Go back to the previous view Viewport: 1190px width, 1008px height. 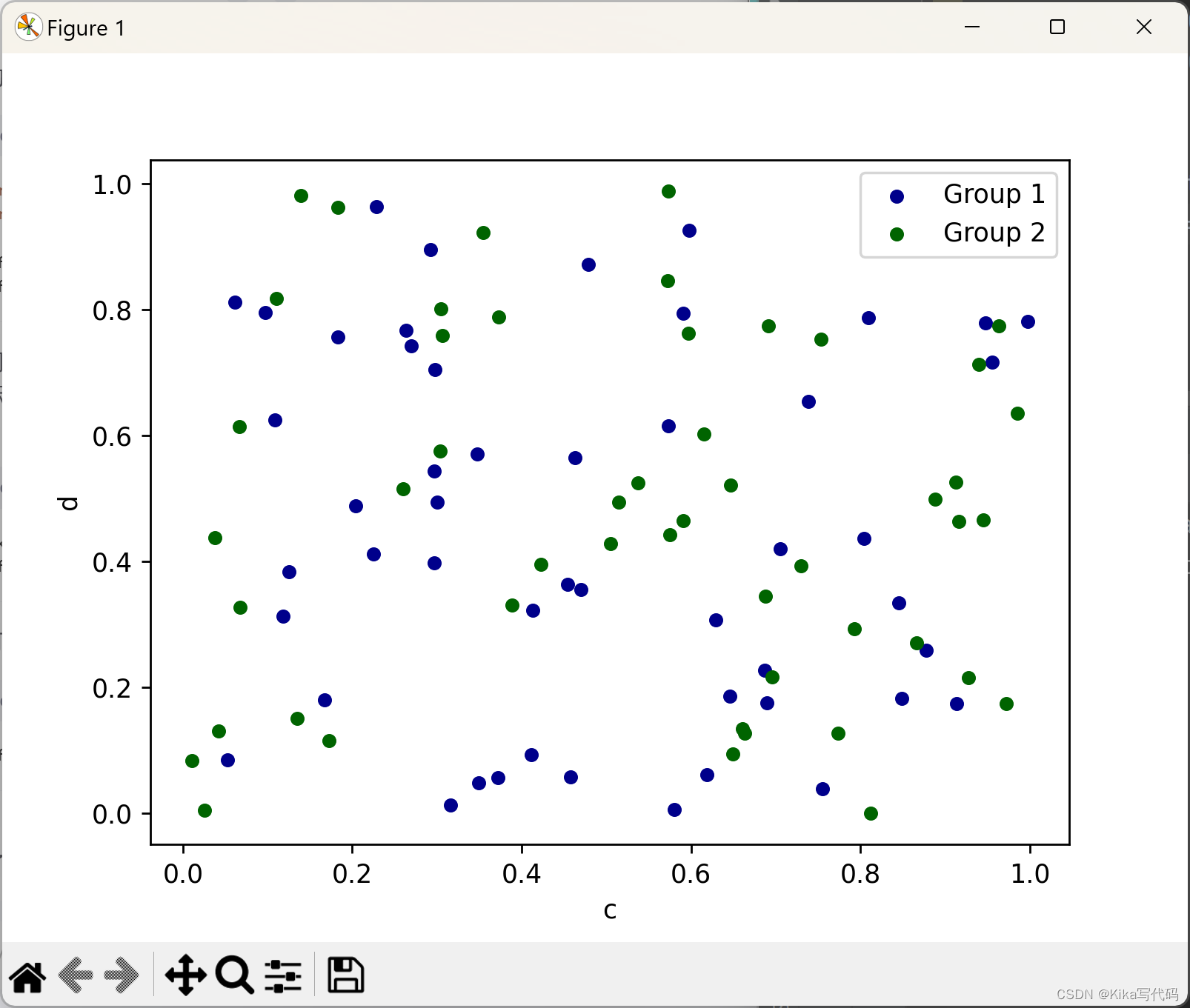(x=76, y=975)
